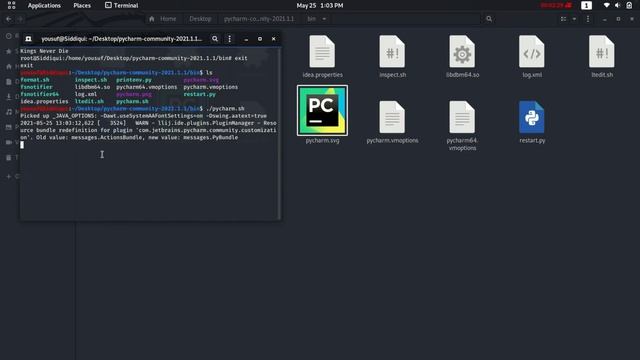Open the file manager three-dot menu
Viewport: 640px width, 360px height.
pyautogui.click(x=588, y=19)
